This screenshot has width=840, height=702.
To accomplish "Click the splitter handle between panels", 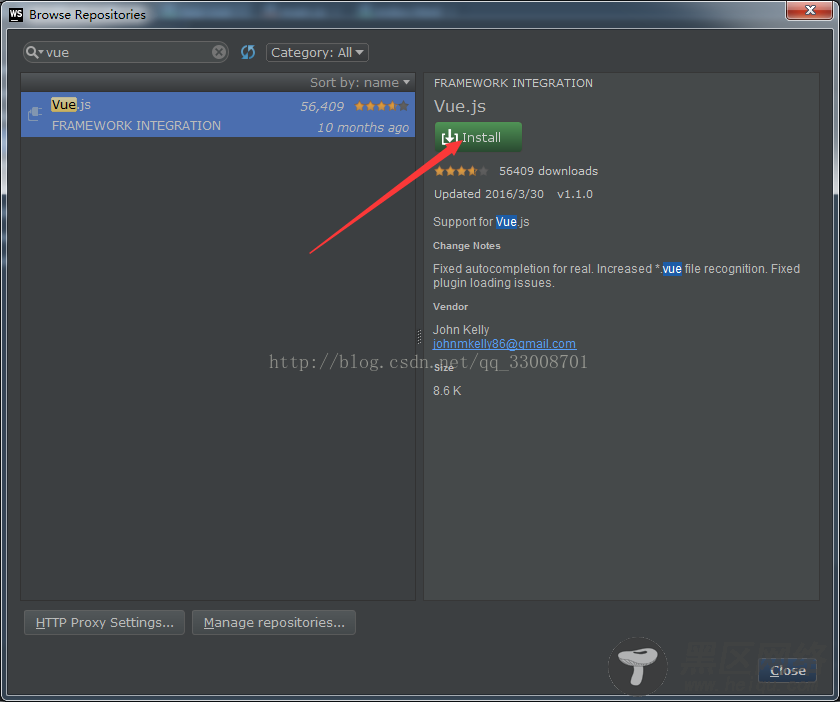I will (x=419, y=337).
